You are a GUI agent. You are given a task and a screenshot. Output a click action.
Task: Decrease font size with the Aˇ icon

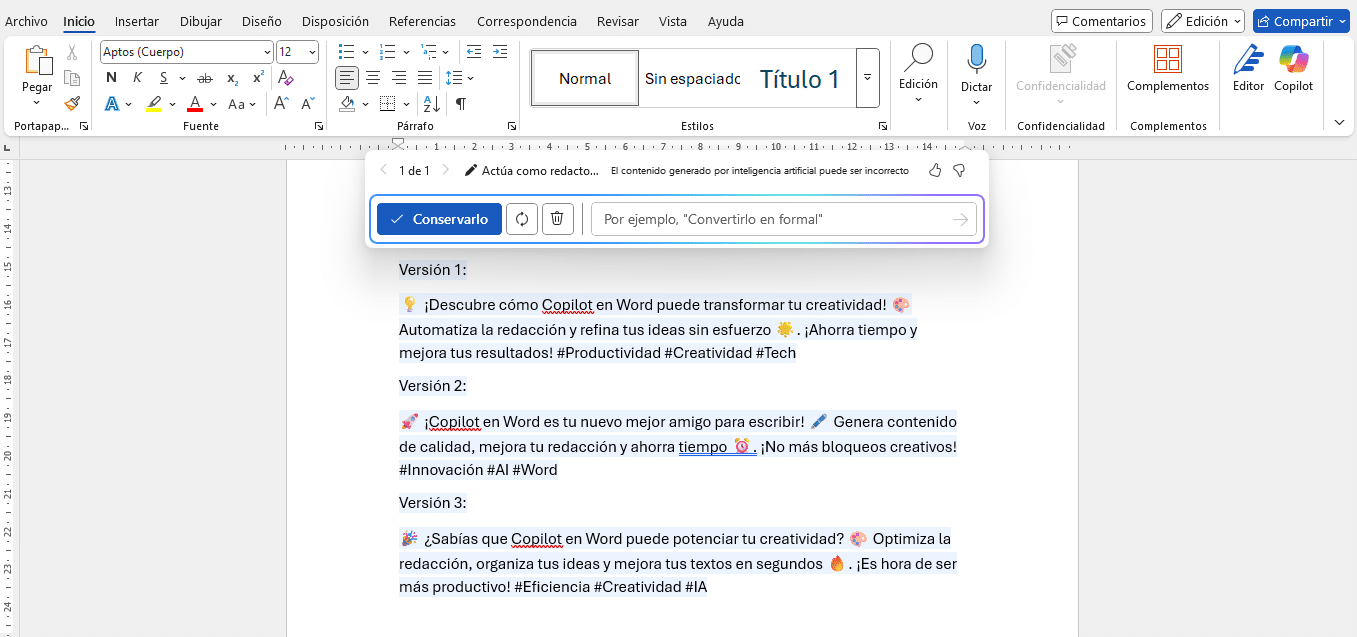308,104
